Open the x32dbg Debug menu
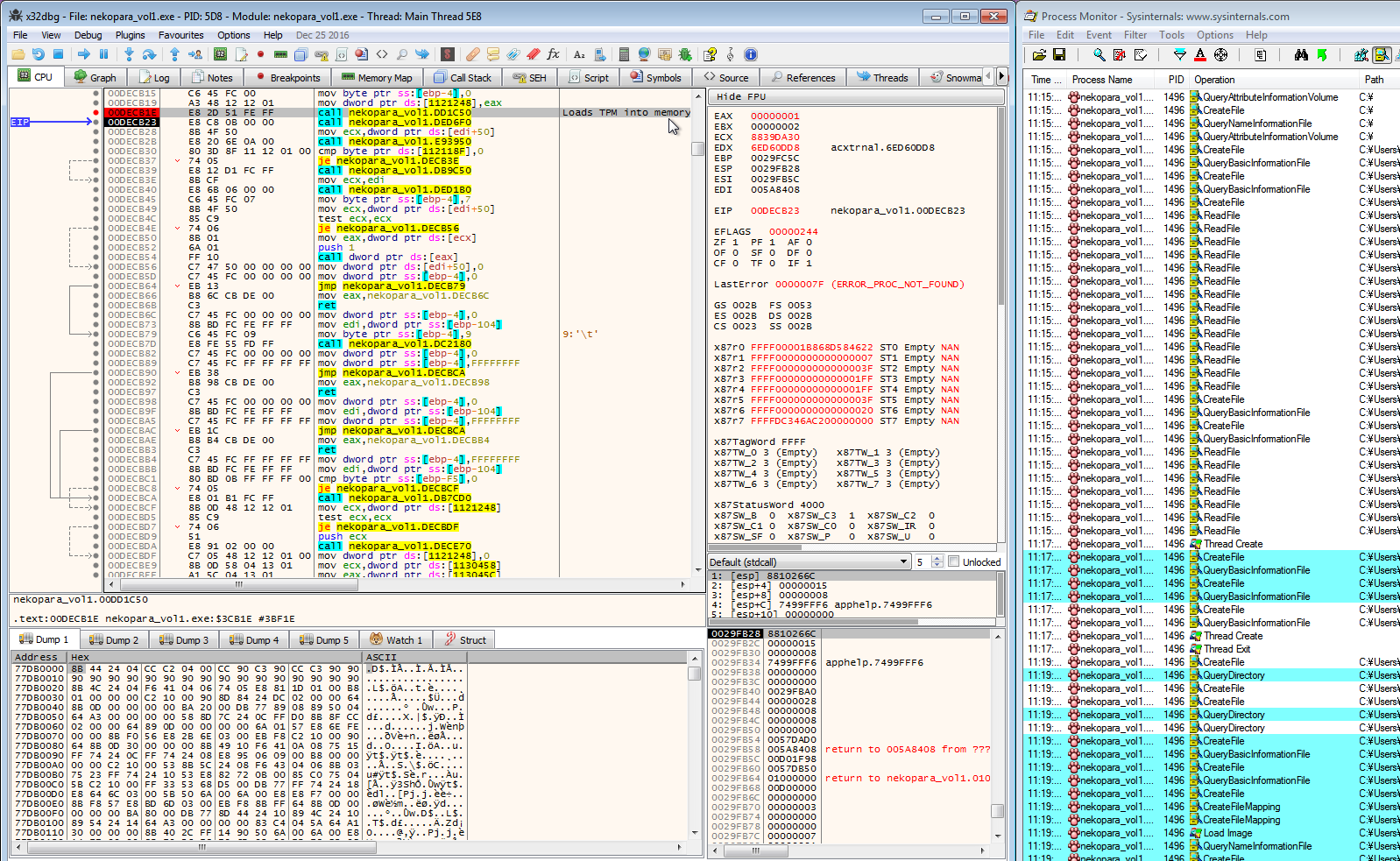 tap(88, 35)
